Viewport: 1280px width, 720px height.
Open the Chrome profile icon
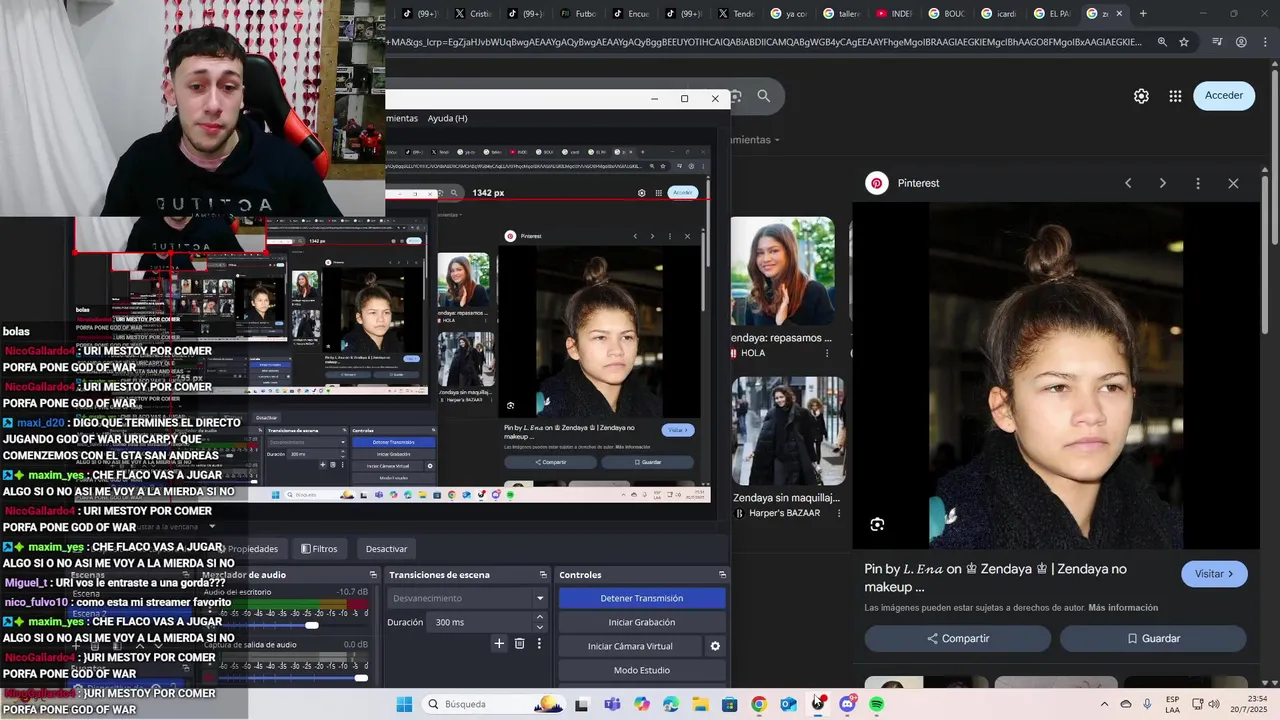pyautogui.click(x=1241, y=42)
